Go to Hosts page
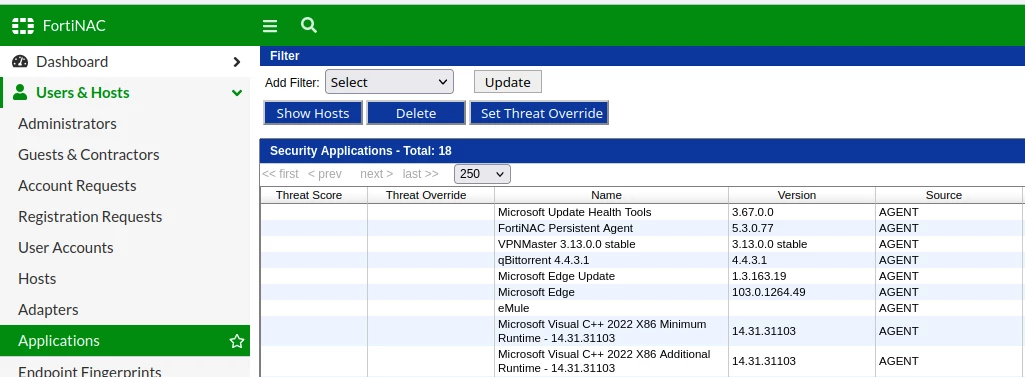 pos(37,279)
